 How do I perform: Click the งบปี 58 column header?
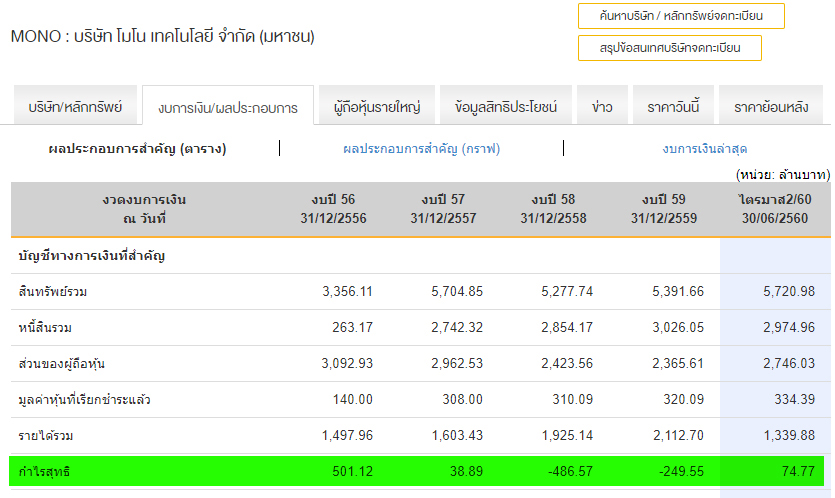point(553,209)
